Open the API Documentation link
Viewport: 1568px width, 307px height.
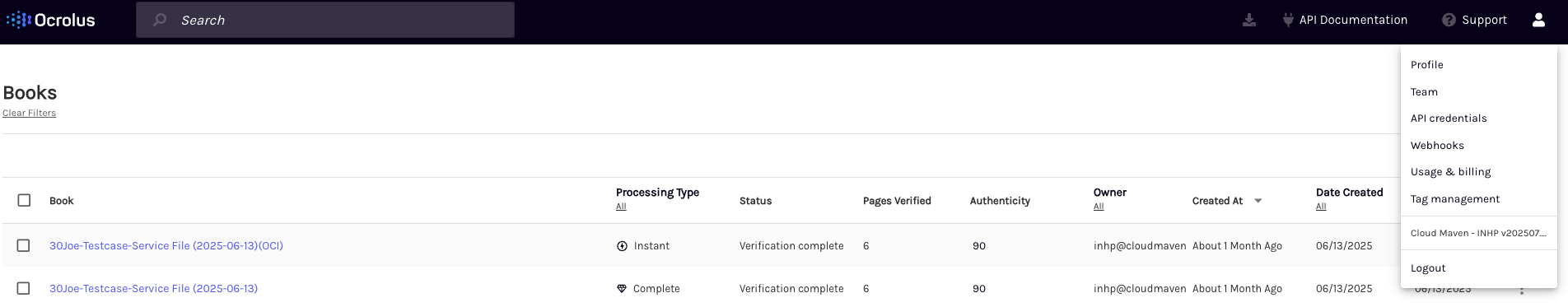(x=1353, y=20)
